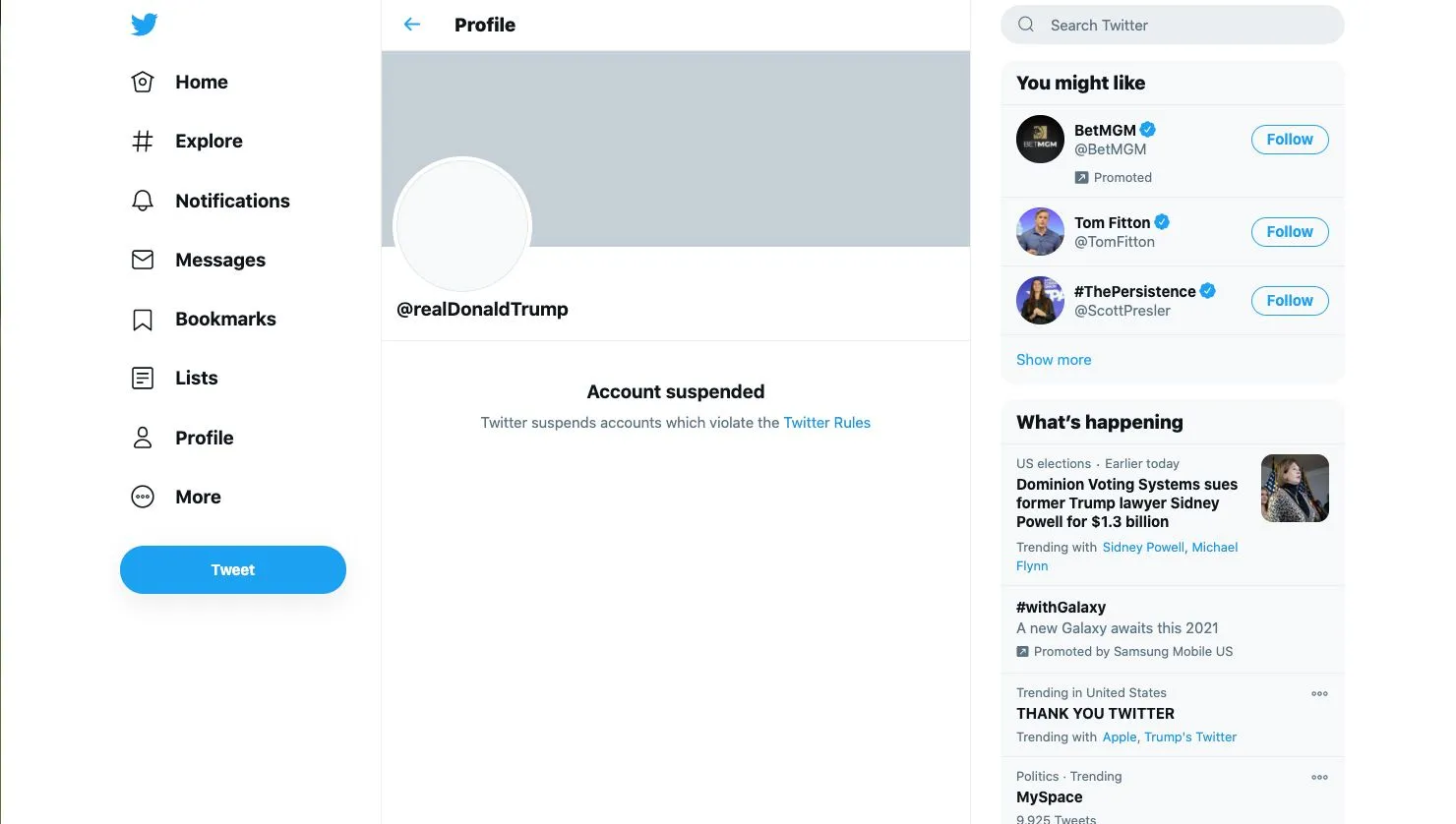Follow the #ThePersistence account
Screen dimensions: 1456x824
pos(1289,301)
